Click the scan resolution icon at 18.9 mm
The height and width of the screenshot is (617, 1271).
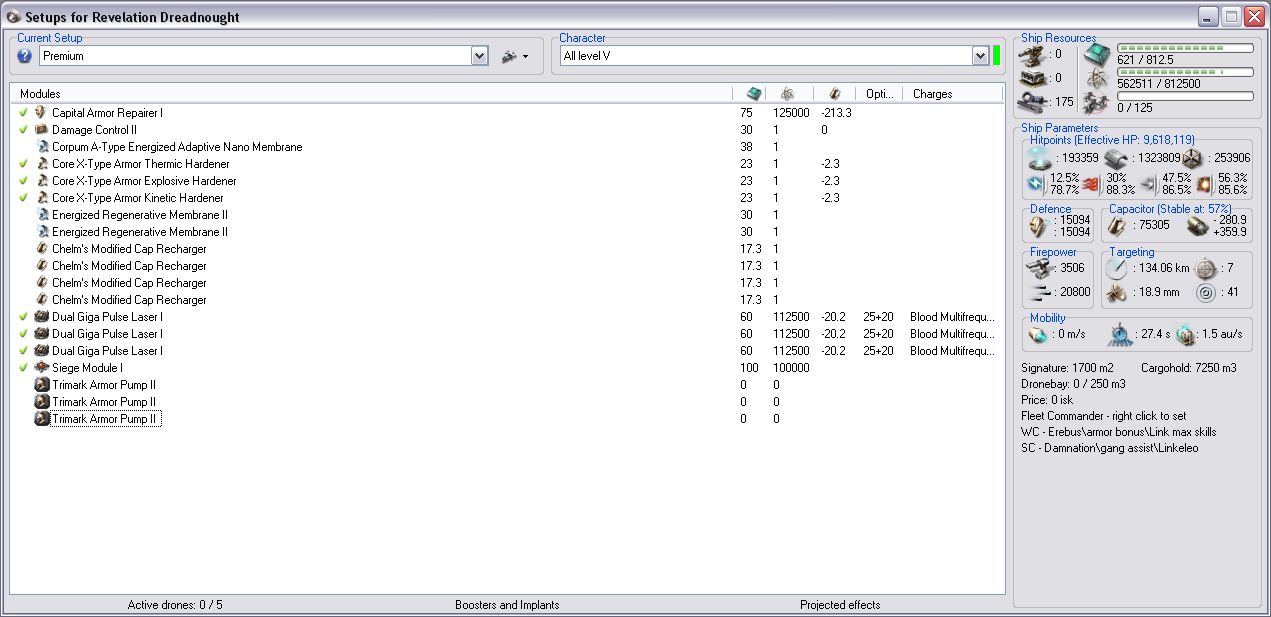[1117, 293]
